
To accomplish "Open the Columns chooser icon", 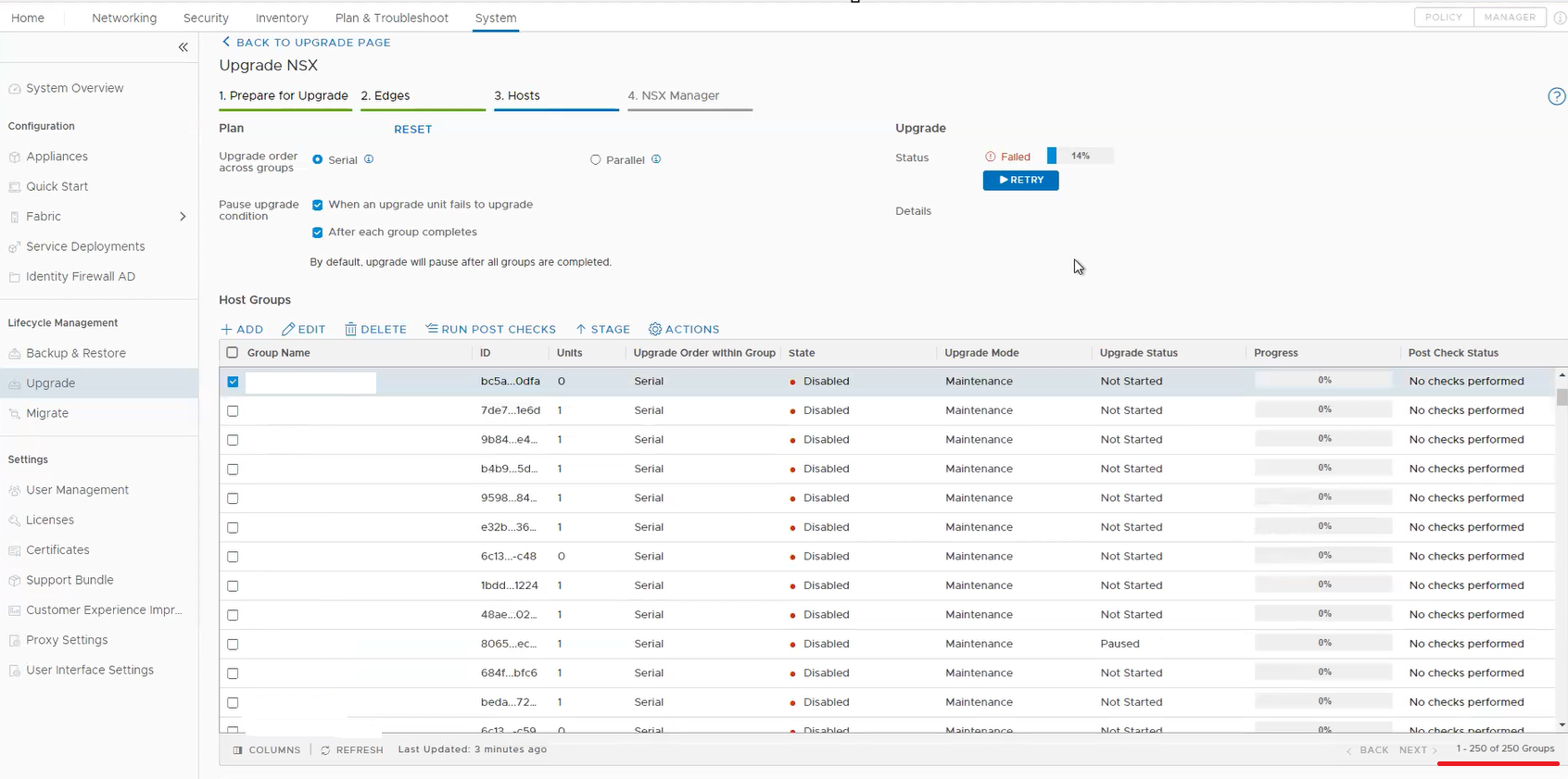I will pyautogui.click(x=238, y=750).
